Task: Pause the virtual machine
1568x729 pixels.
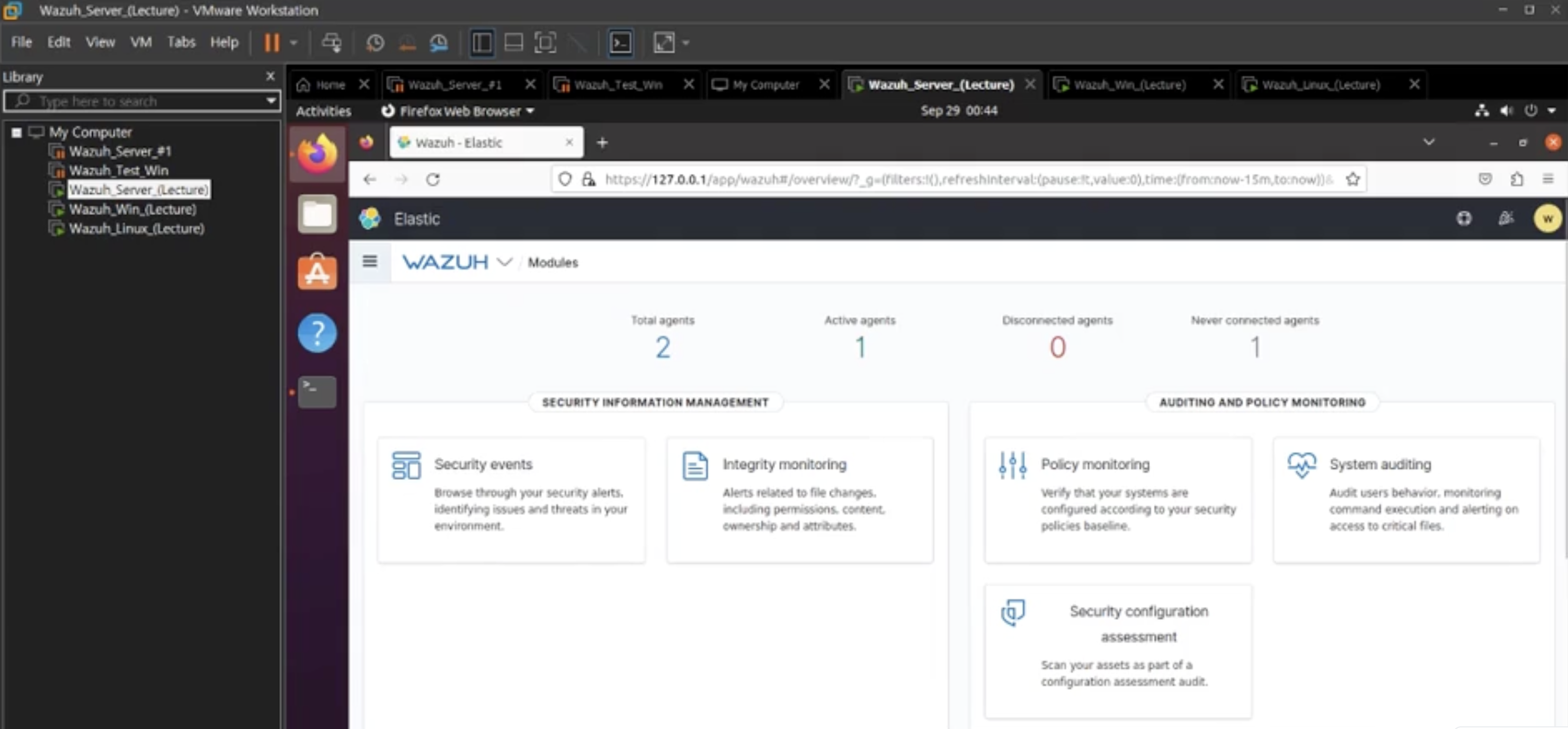Action: coord(271,42)
